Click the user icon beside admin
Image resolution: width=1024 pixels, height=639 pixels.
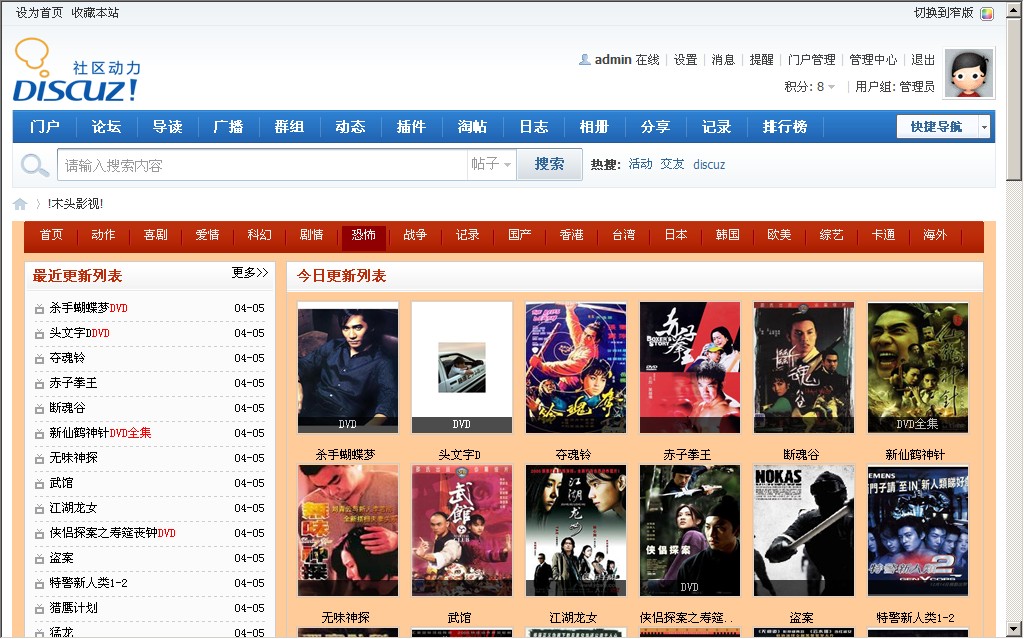[584, 59]
